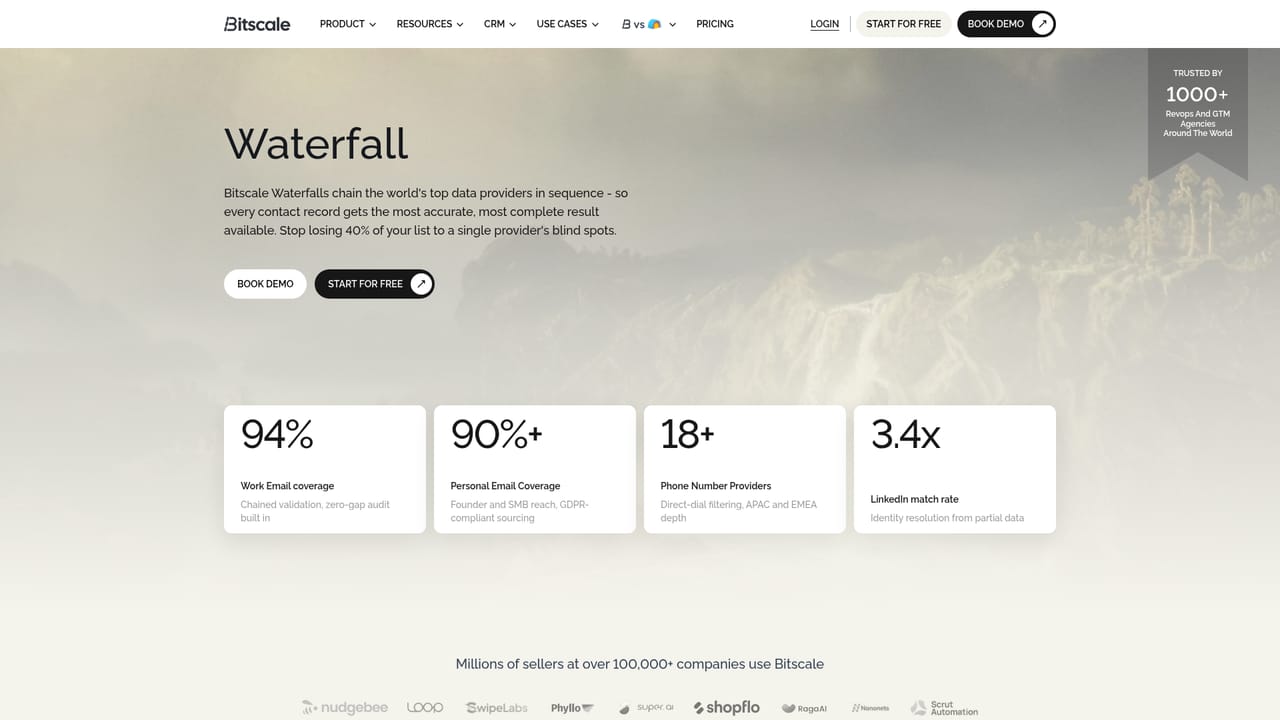The height and width of the screenshot is (720, 1280).
Task: Click the Waterfall page heading
Action: (316, 143)
